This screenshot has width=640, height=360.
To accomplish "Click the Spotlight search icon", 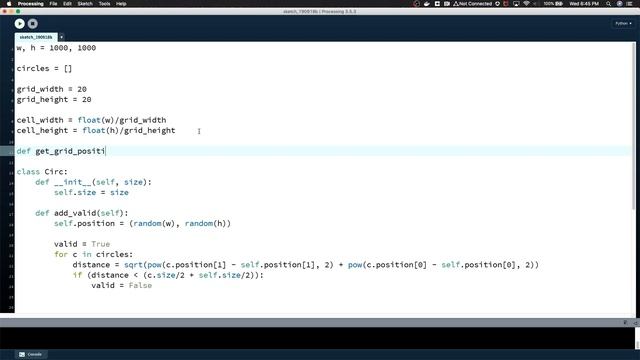I will coord(609,4).
